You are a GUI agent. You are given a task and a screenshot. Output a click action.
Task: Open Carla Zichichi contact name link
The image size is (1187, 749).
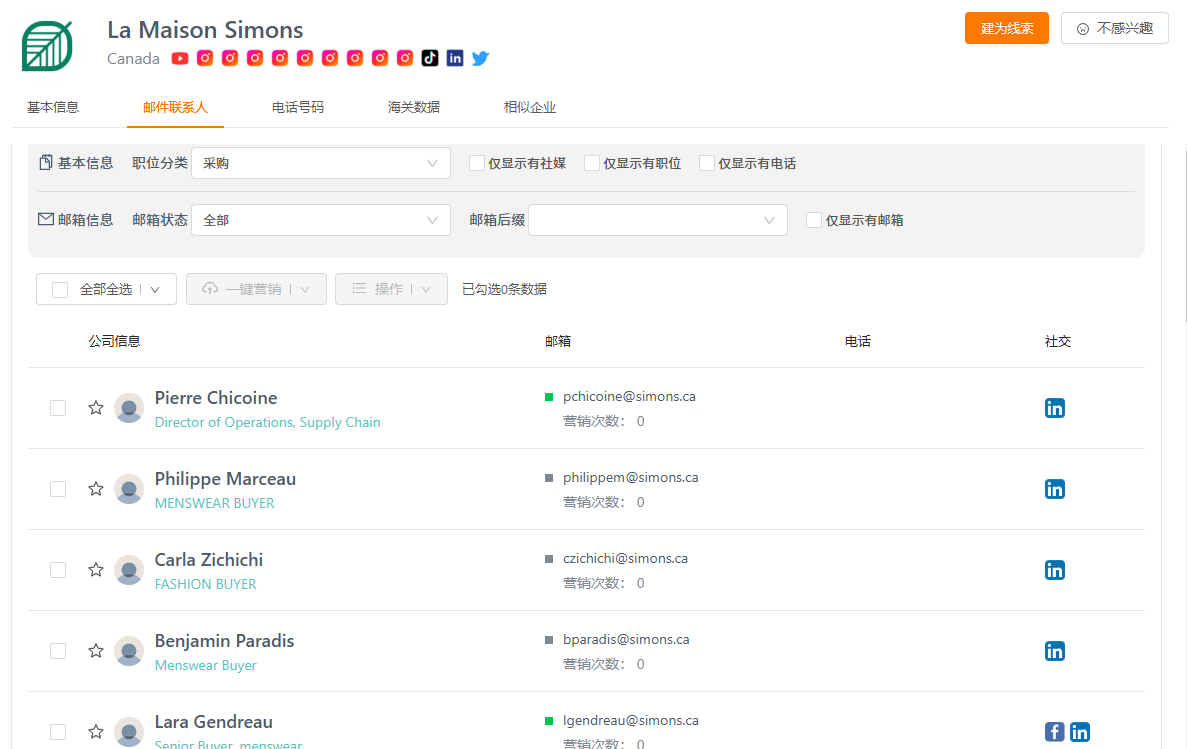click(x=209, y=560)
